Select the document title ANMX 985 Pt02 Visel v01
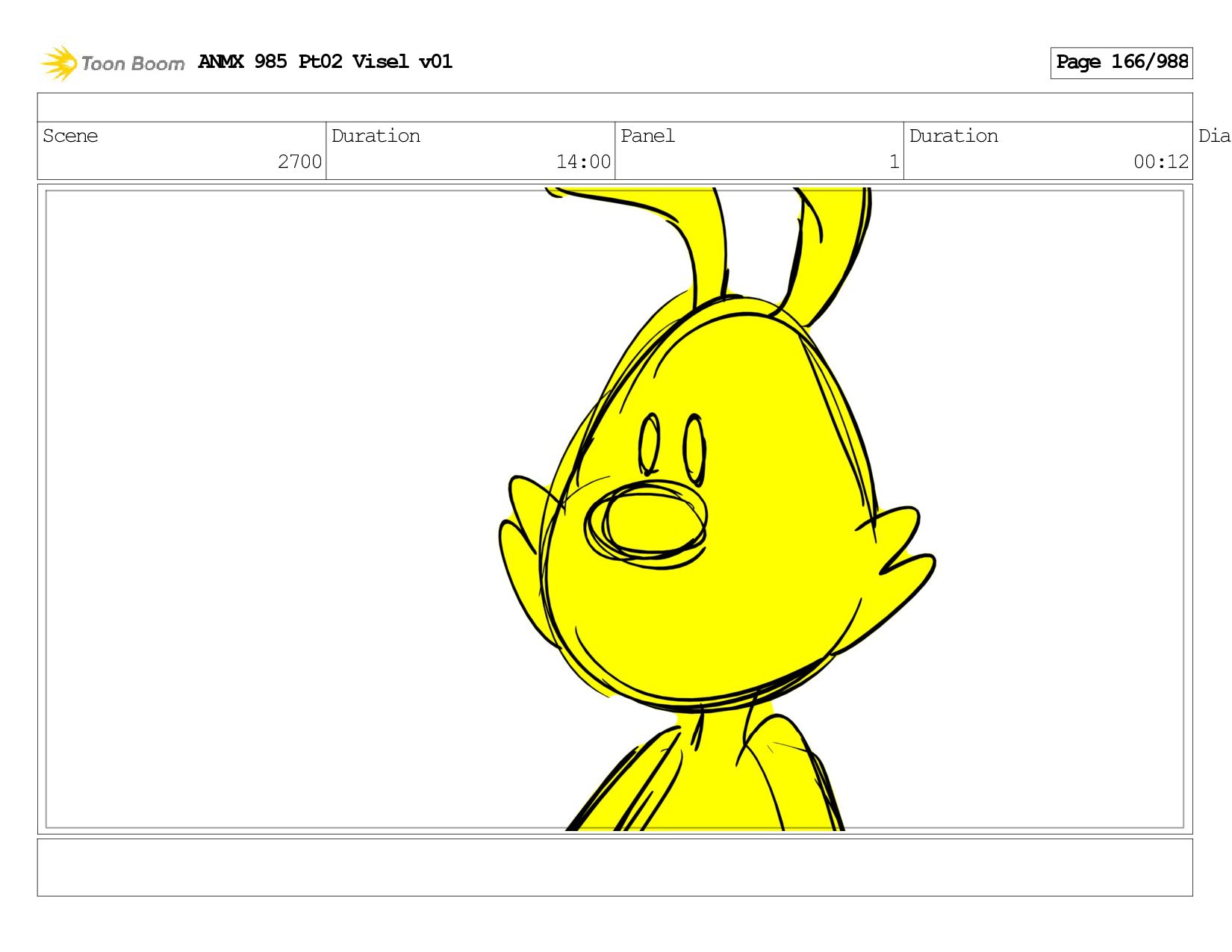Image resolution: width=1232 pixels, height=952 pixels. 325,61
